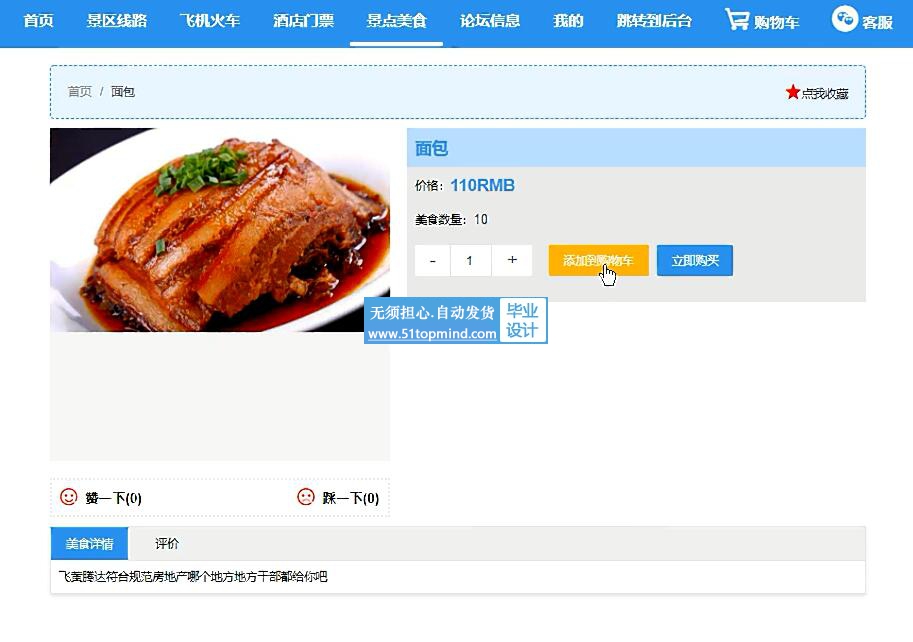The width and height of the screenshot is (913, 642).
Task: Add item to cart with yellow button
Action: tap(599, 260)
